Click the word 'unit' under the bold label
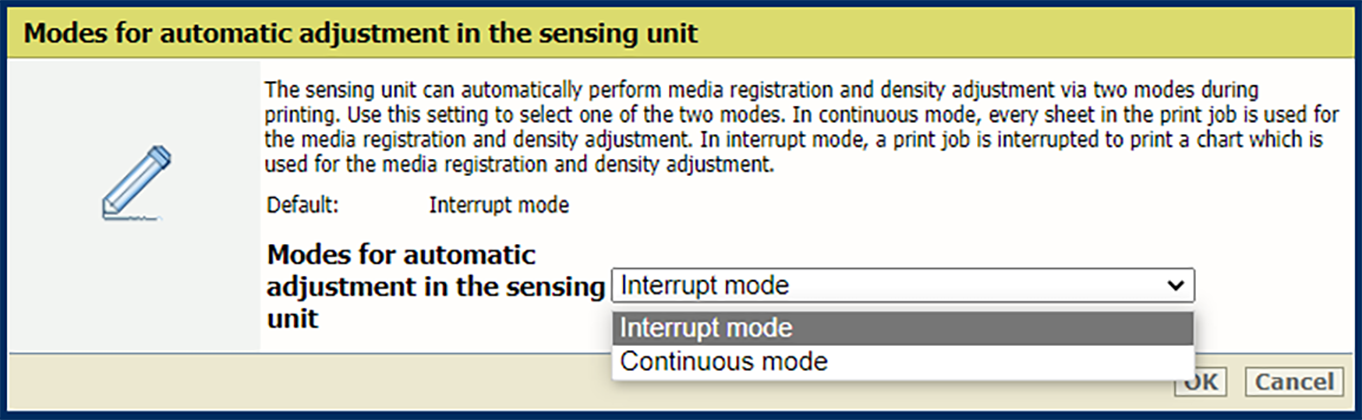1362x420 pixels. click(x=292, y=320)
